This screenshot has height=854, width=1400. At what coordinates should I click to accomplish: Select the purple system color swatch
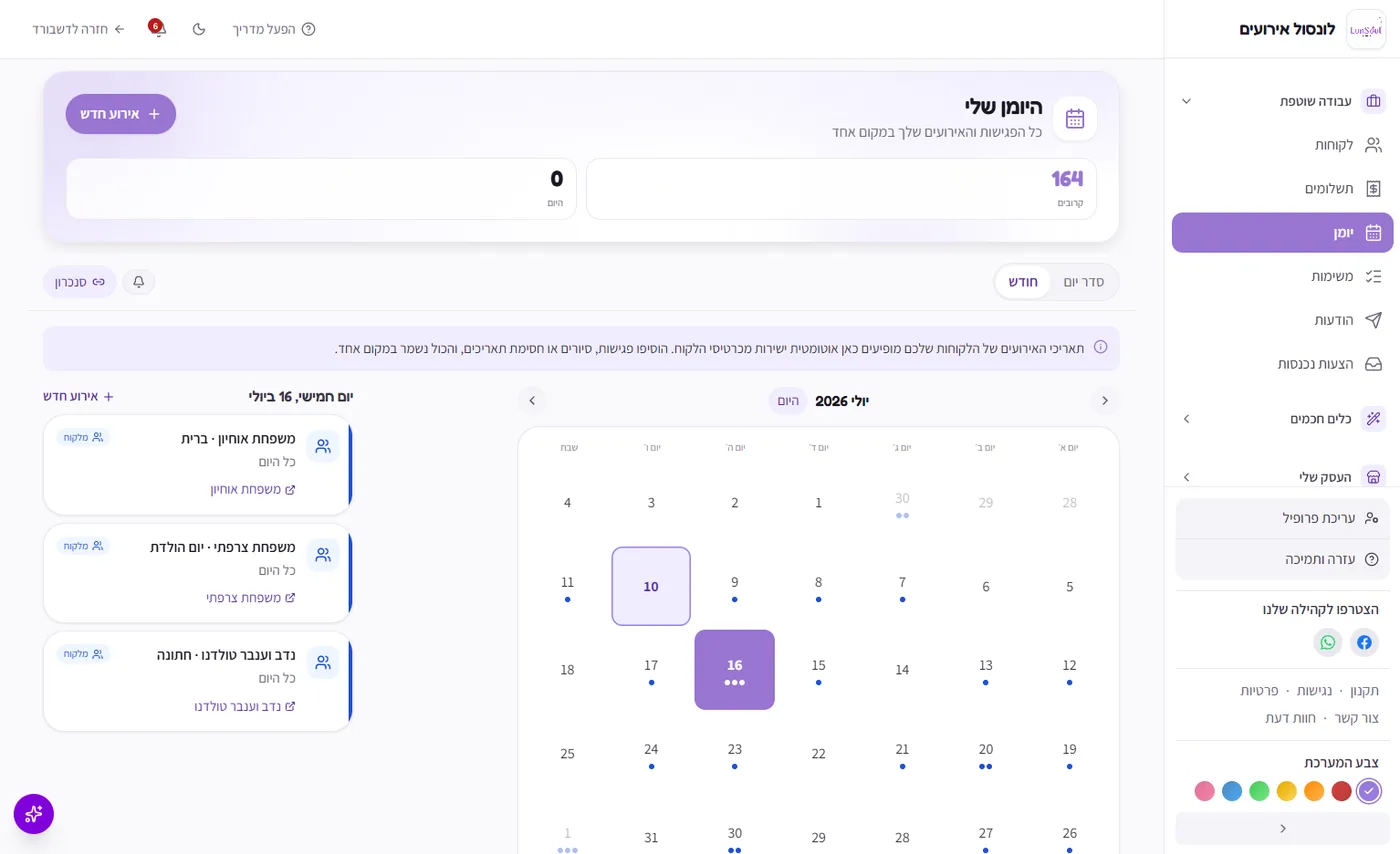click(1369, 791)
